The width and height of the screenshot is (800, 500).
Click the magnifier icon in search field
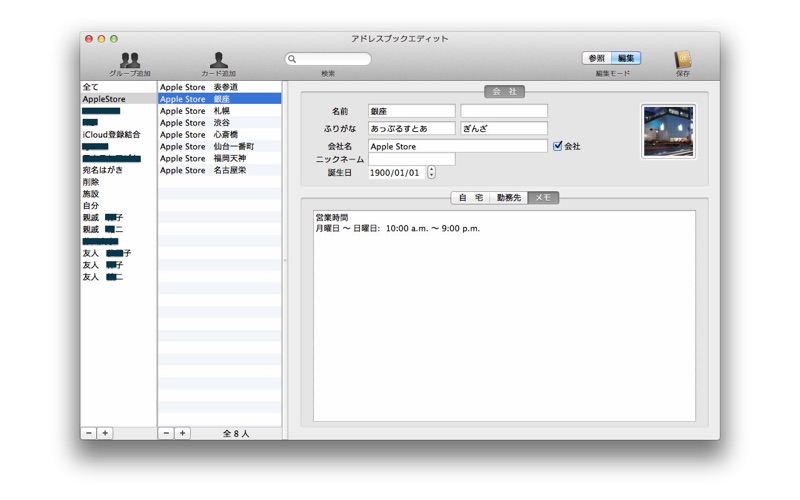click(292, 59)
